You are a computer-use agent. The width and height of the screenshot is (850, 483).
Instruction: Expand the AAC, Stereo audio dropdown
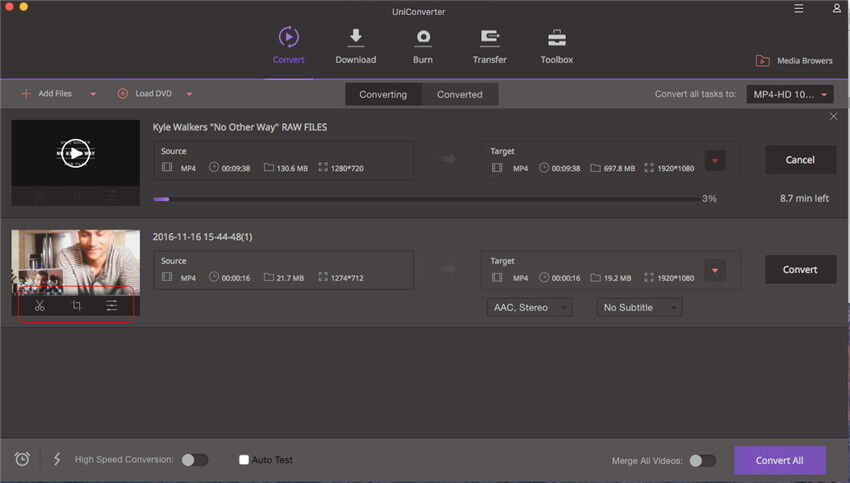click(529, 308)
